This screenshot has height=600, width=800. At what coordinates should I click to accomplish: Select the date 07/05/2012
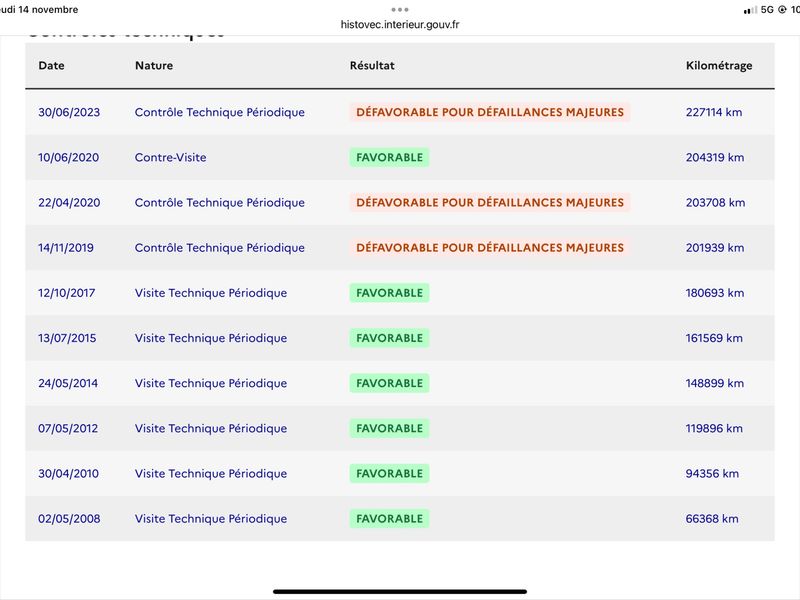68,428
